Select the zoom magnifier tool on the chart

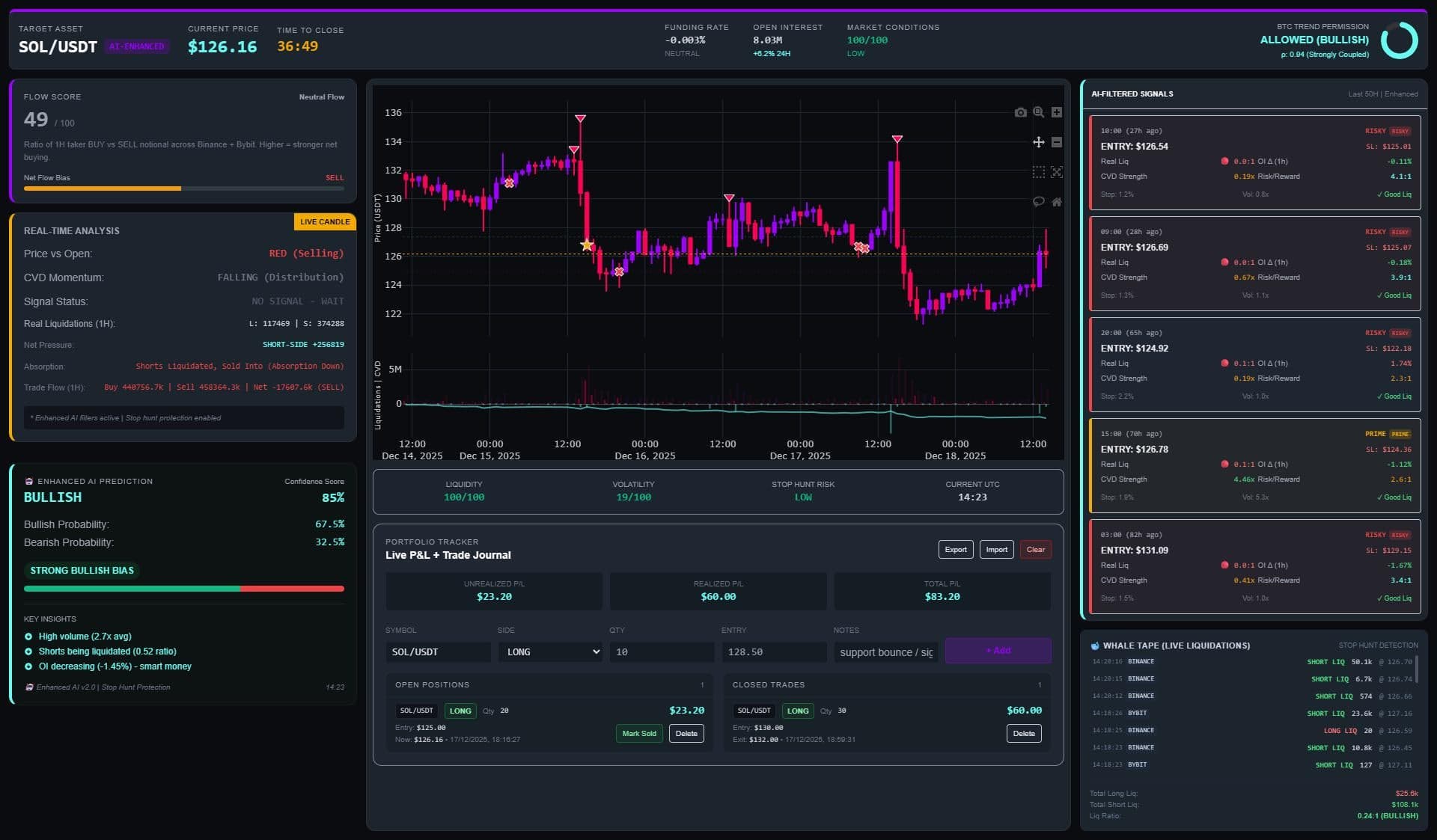[1039, 112]
